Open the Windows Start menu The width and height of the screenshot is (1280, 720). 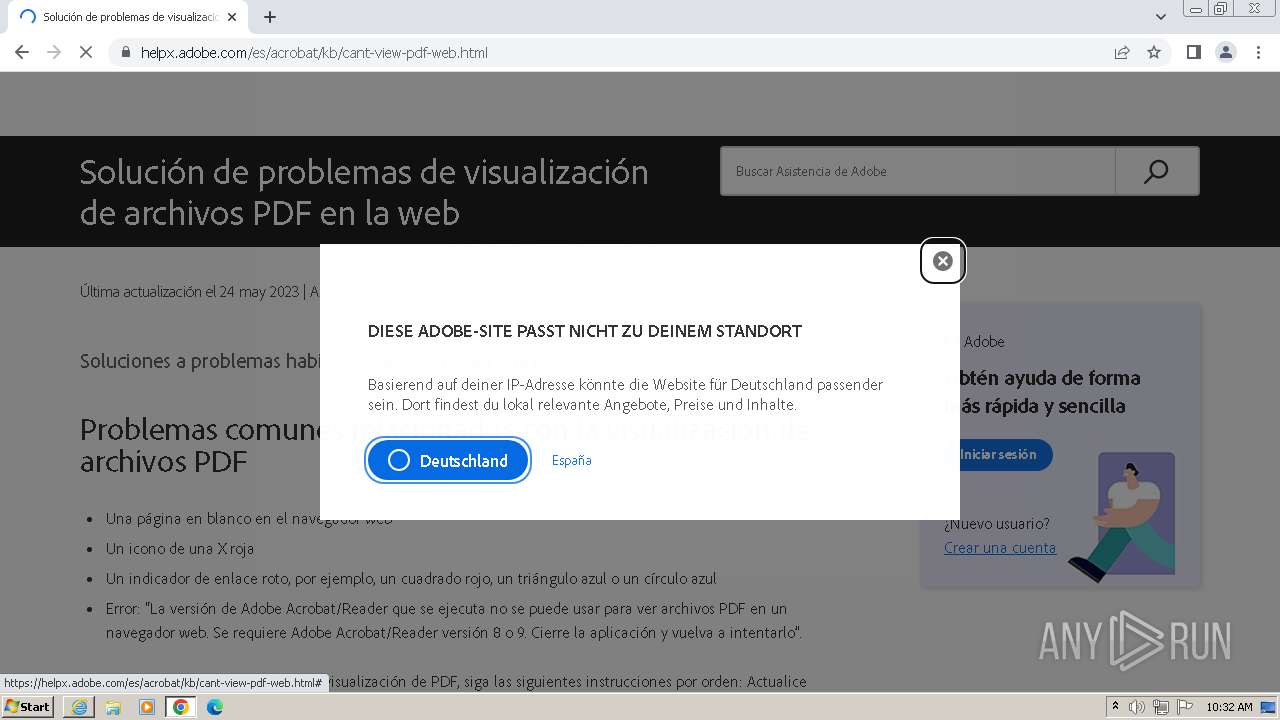(x=28, y=706)
